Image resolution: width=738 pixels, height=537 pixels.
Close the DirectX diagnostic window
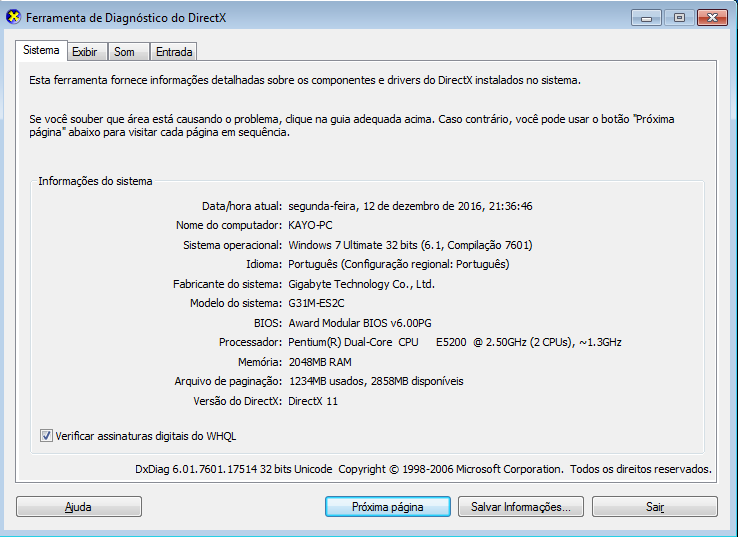click(x=713, y=18)
